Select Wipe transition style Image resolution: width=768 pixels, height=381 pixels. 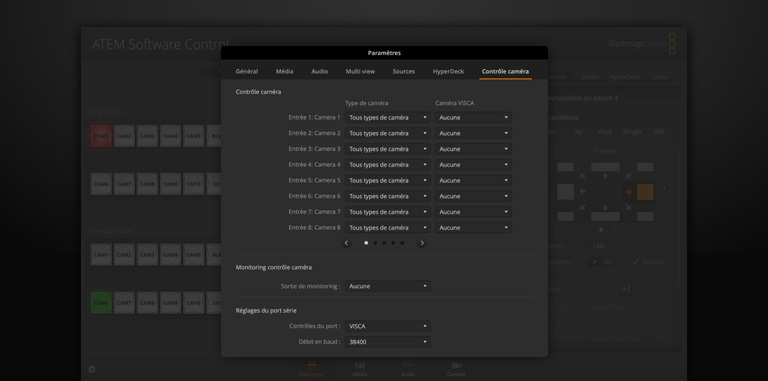(x=604, y=132)
